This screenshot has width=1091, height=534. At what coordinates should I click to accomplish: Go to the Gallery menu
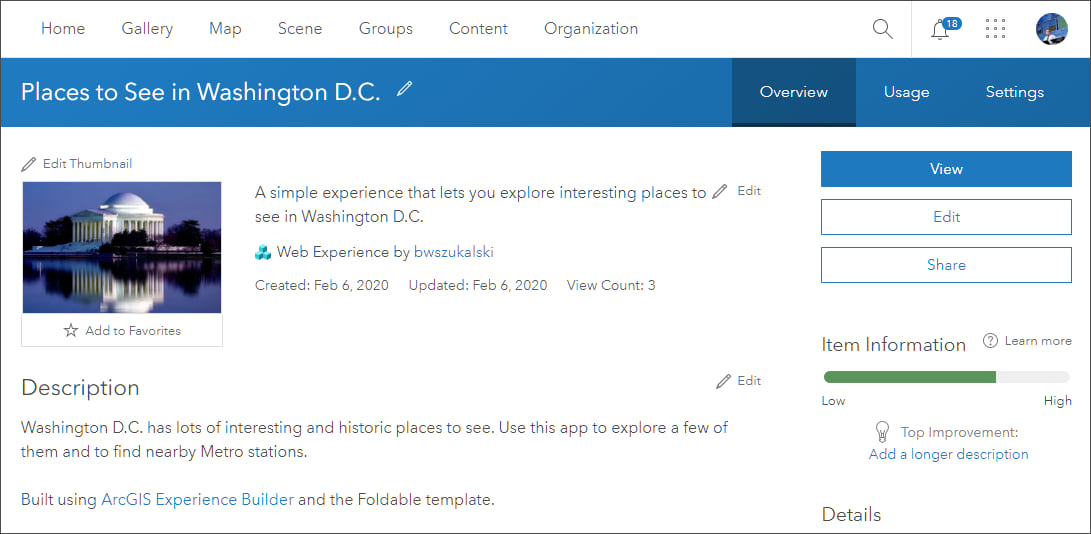coord(147,29)
